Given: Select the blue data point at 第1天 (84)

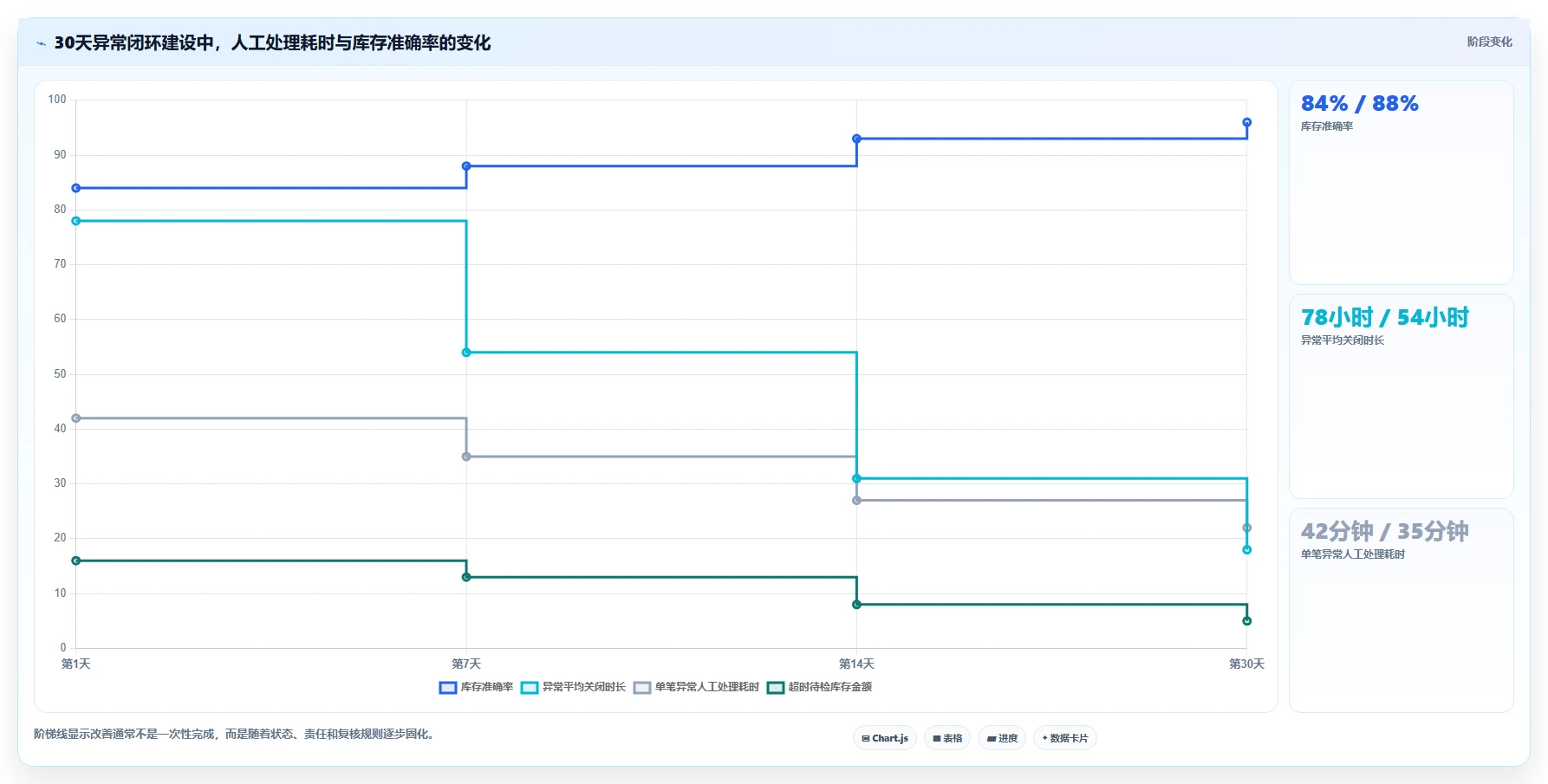Looking at the screenshot, I should coord(76,188).
